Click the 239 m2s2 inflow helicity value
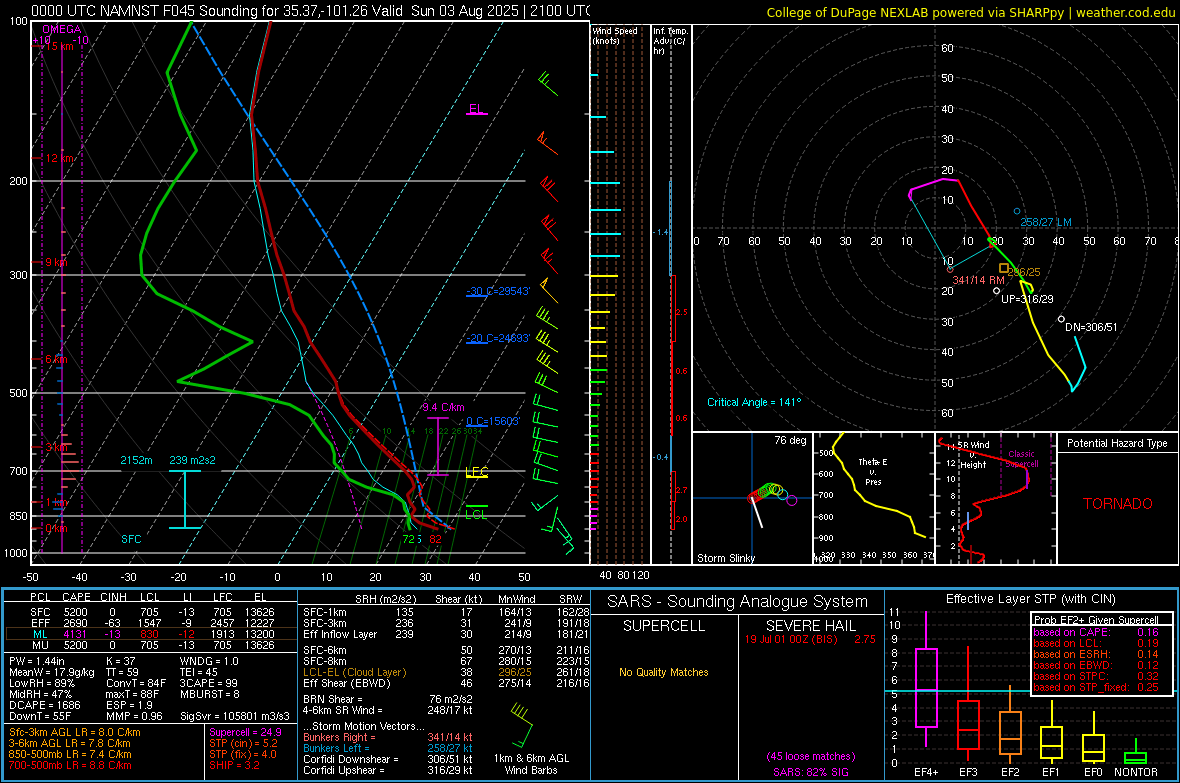 point(192,460)
